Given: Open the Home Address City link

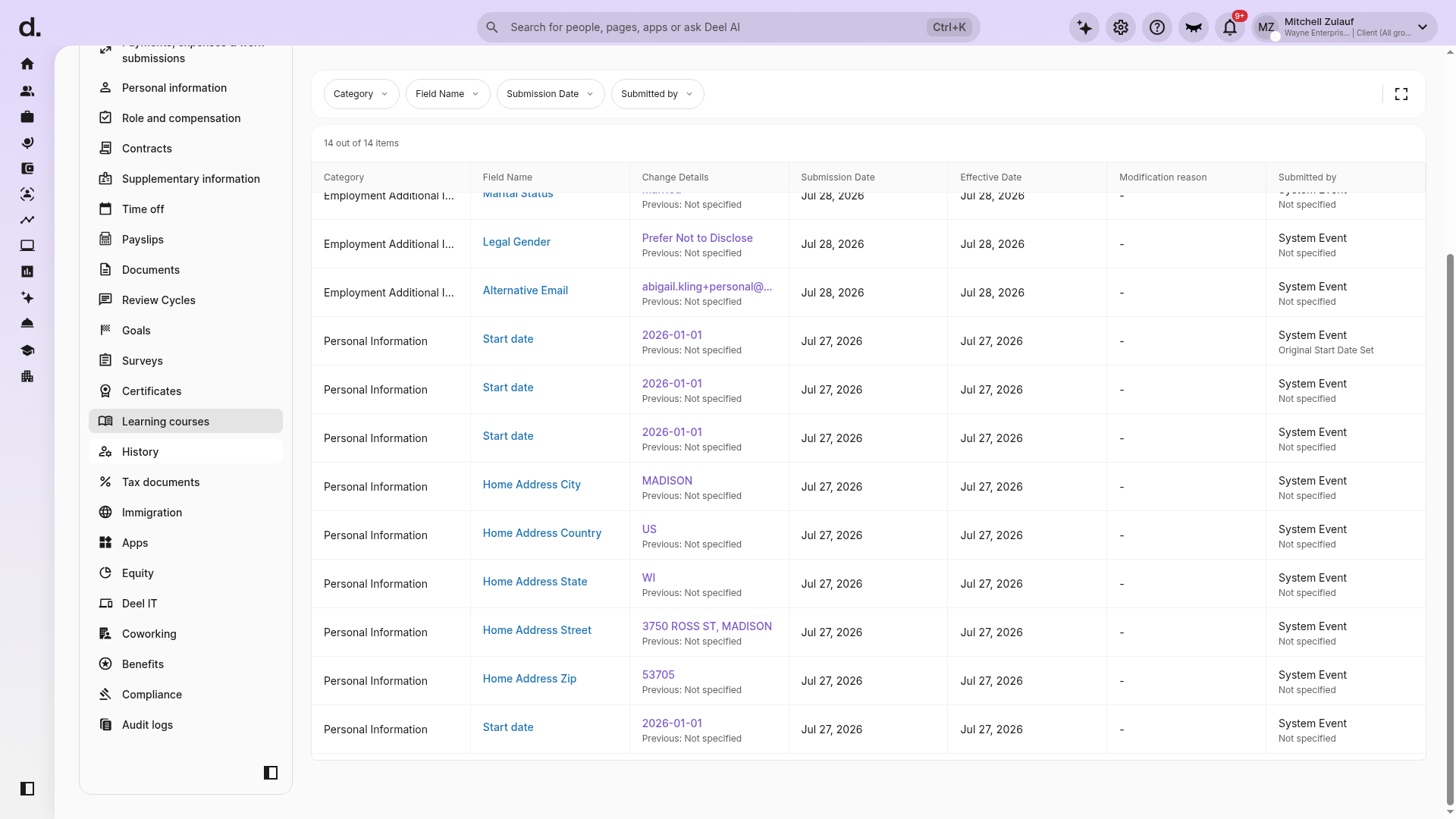Looking at the screenshot, I should click(532, 485).
